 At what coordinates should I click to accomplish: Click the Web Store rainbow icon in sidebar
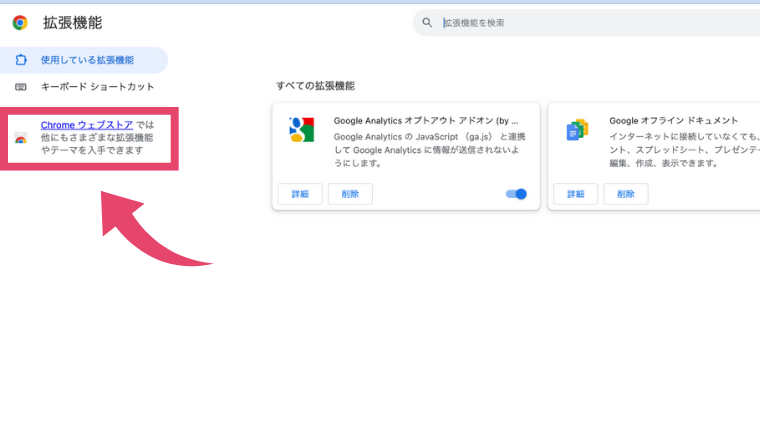click(x=21, y=138)
